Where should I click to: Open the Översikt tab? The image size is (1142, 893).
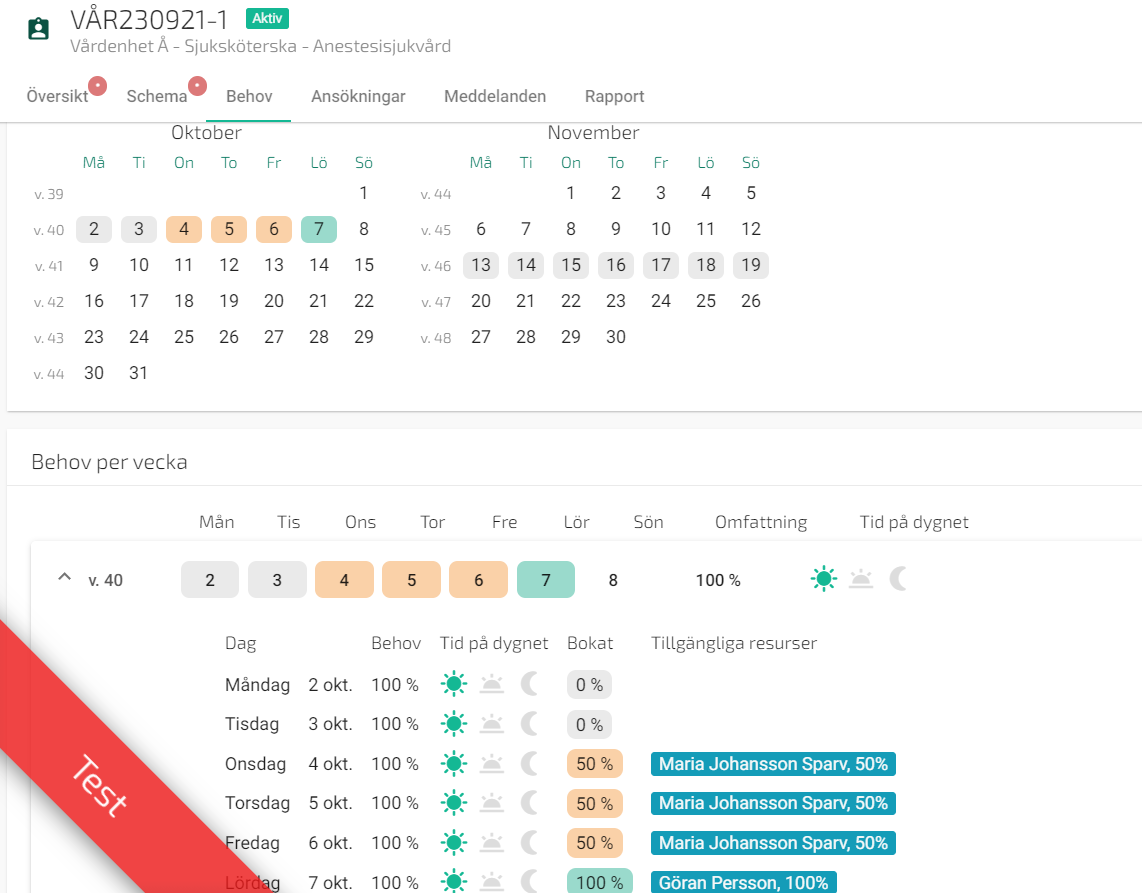point(57,96)
